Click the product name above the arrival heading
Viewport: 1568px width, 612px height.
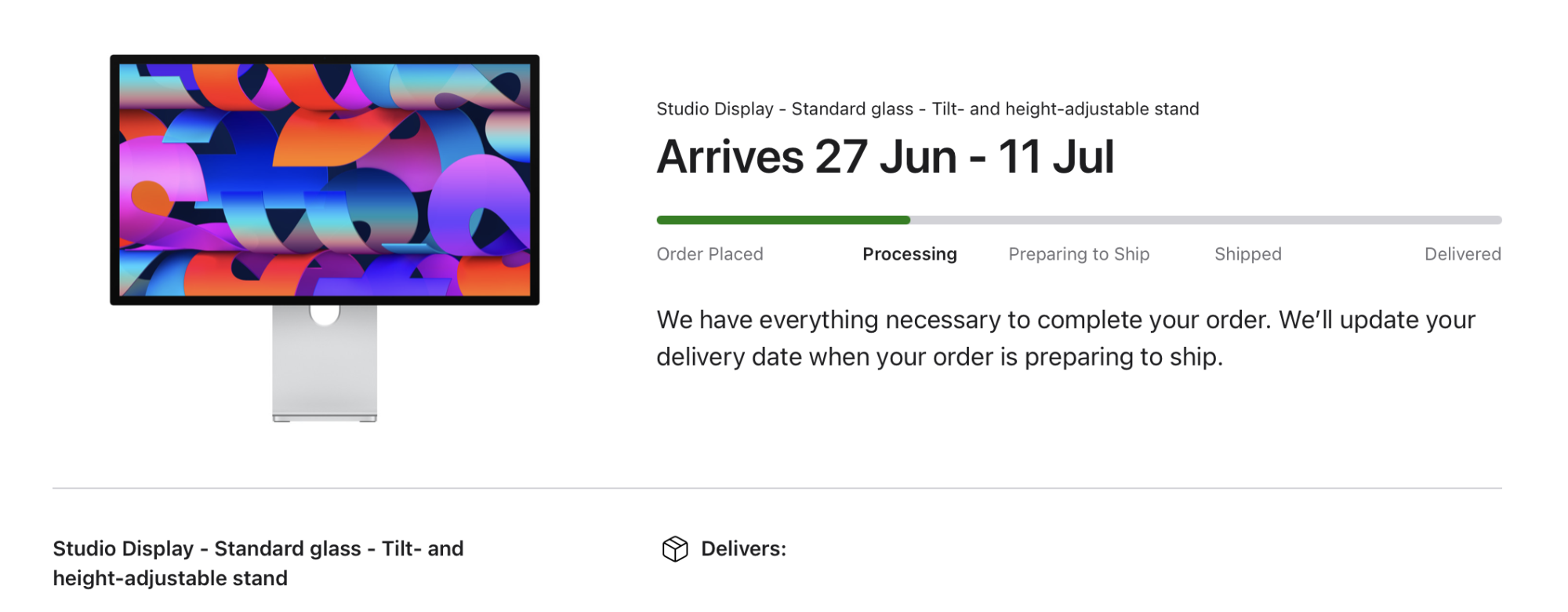927,109
